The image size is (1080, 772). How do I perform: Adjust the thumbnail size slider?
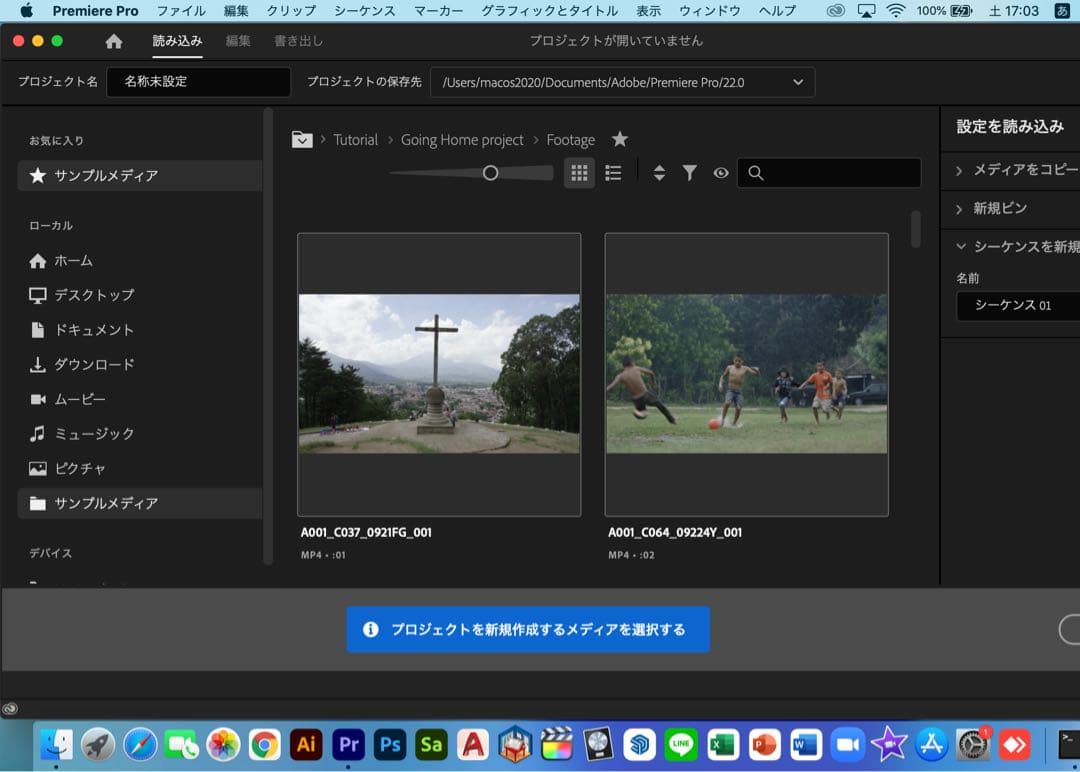click(x=490, y=173)
